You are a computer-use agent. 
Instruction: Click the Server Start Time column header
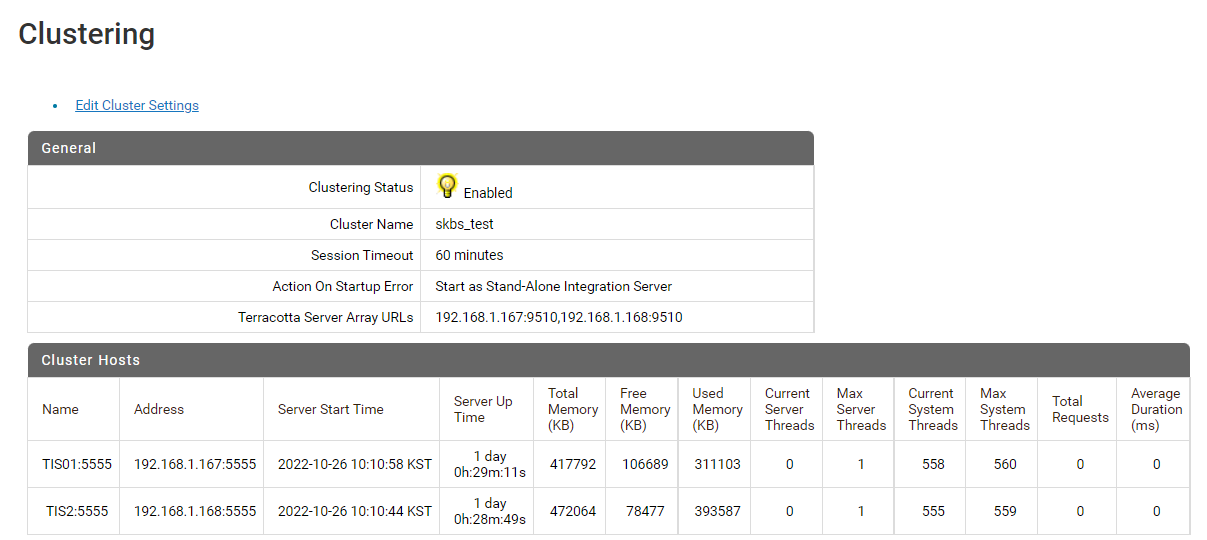pos(330,409)
